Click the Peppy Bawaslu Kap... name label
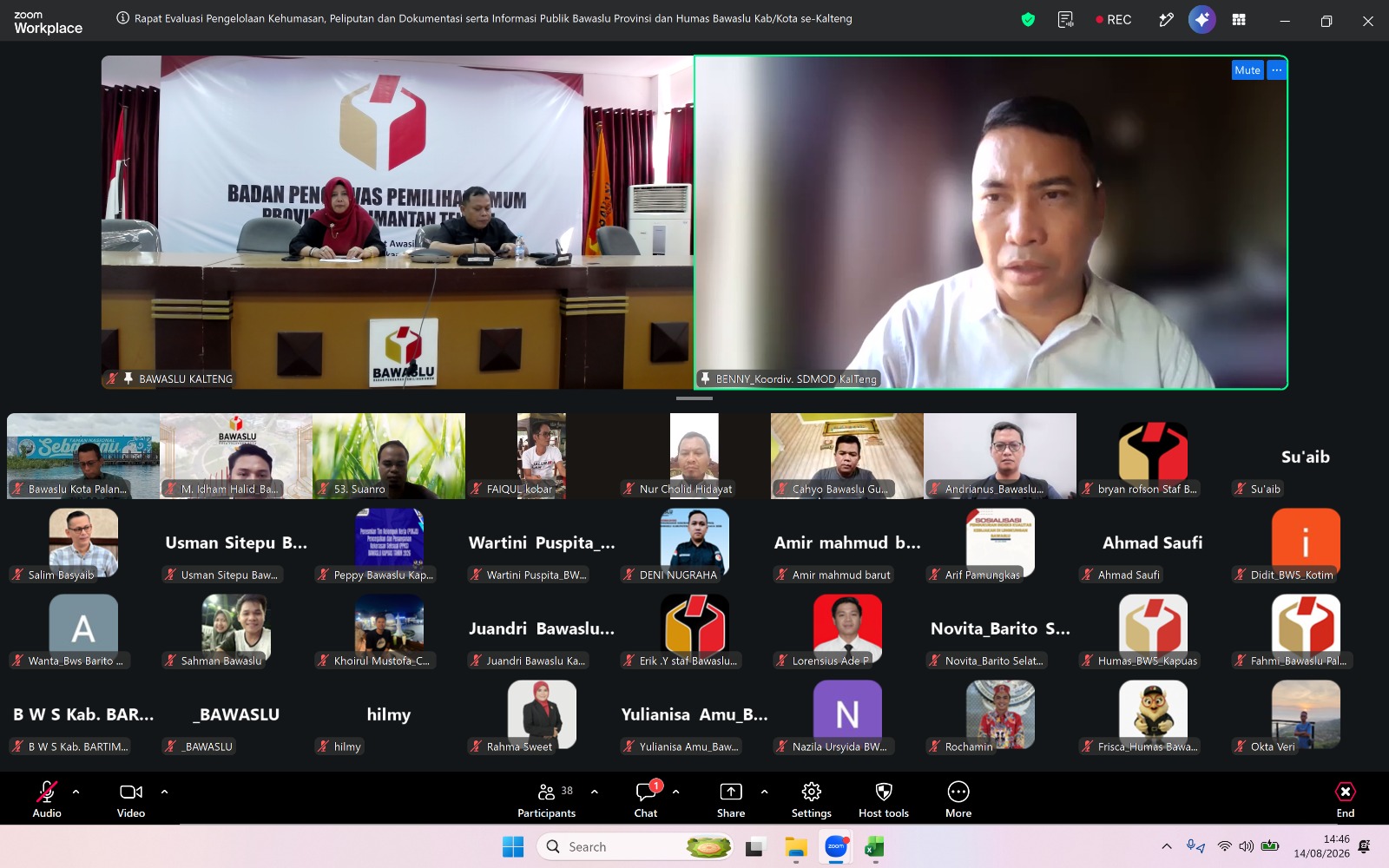Viewport: 1389px width, 868px height. 383,575
